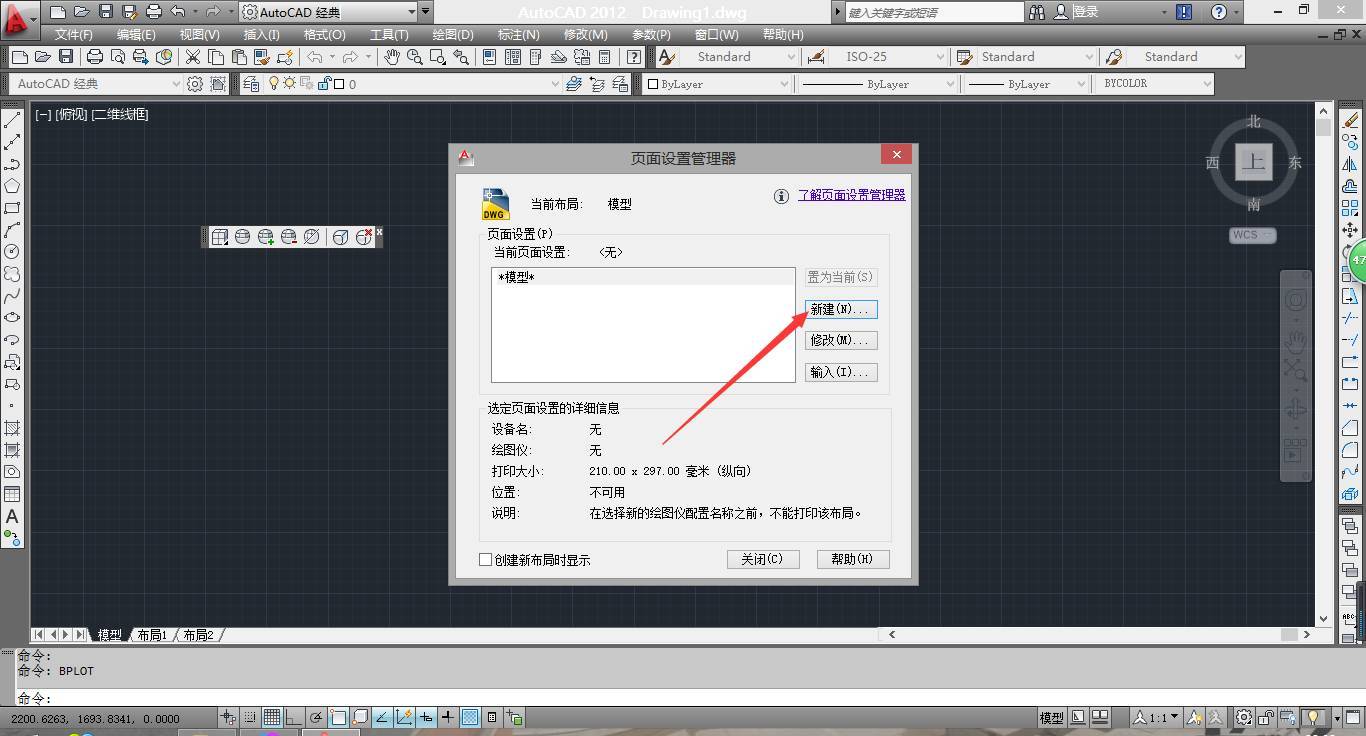Click the keyword search input field

[x=934, y=12]
